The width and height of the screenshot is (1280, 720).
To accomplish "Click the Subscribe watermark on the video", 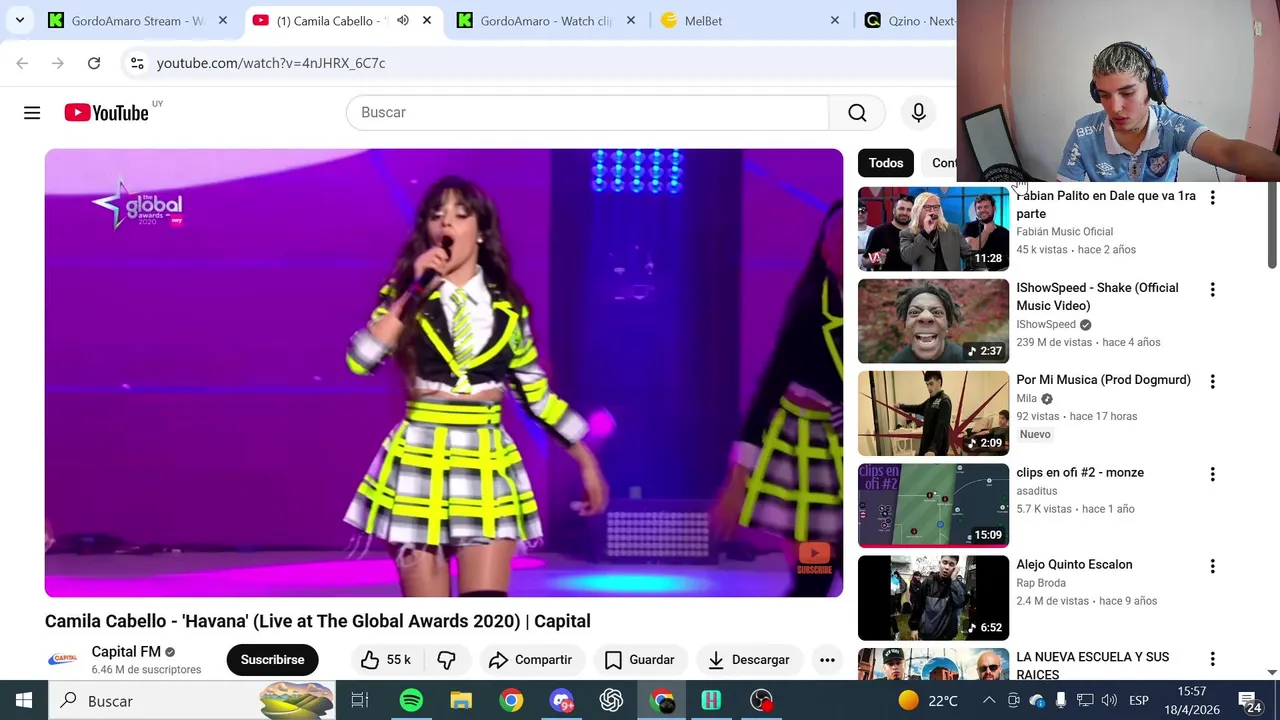I will point(814,558).
